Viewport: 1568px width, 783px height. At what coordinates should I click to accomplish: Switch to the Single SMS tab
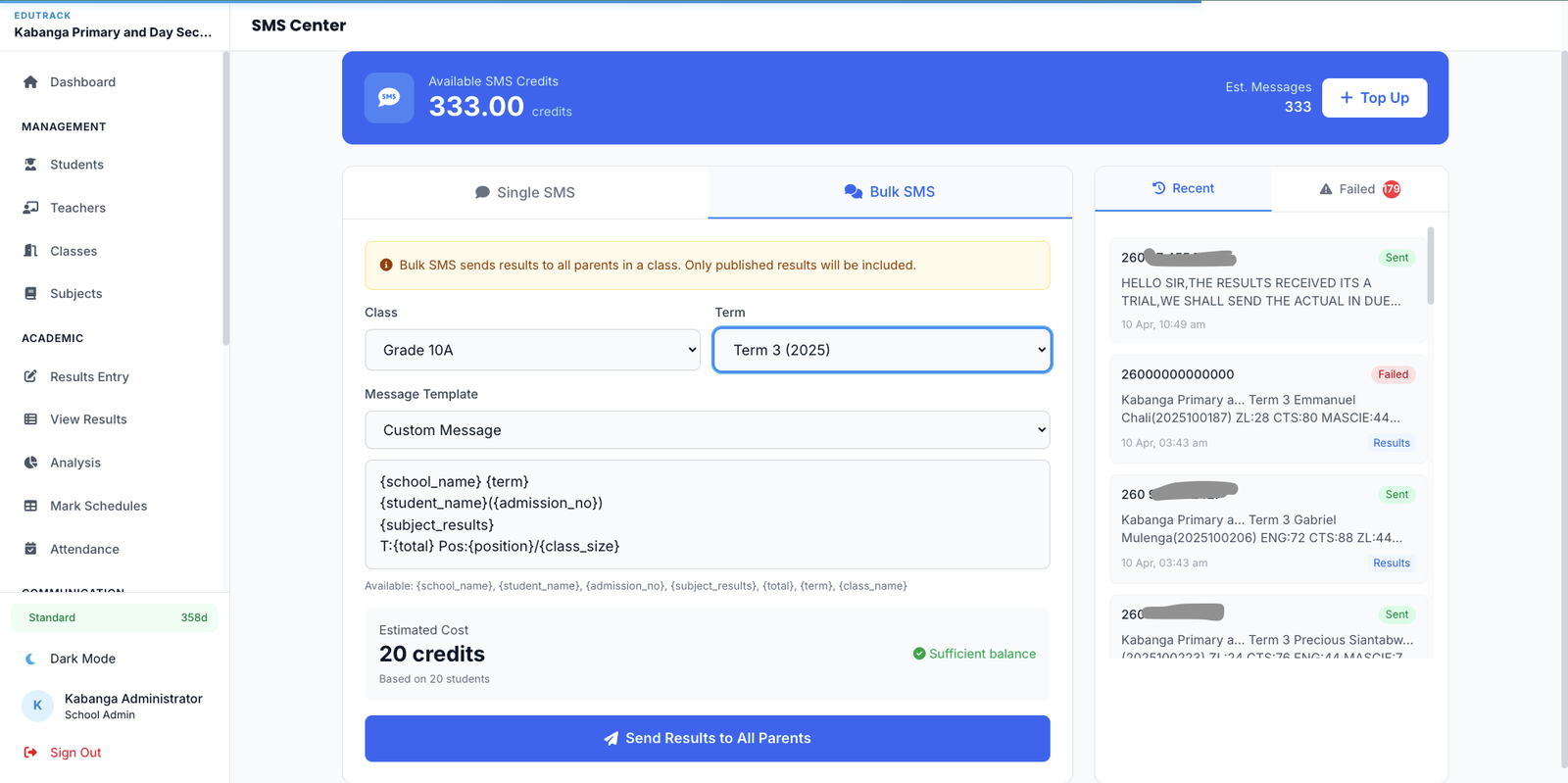[x=525, y=192]
